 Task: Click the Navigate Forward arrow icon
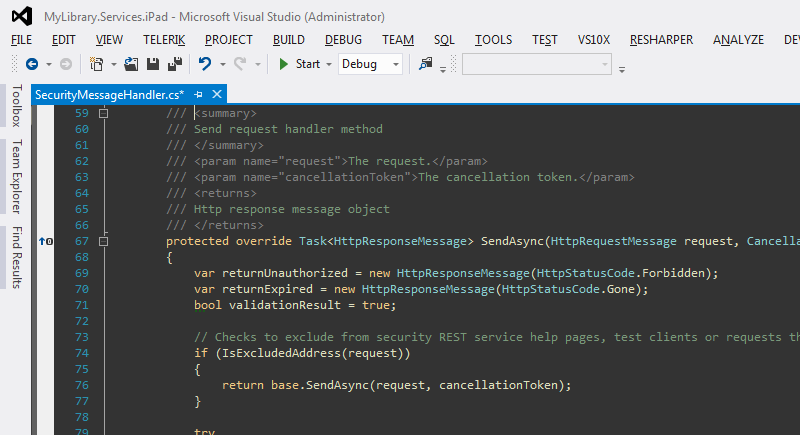(66, 64)
